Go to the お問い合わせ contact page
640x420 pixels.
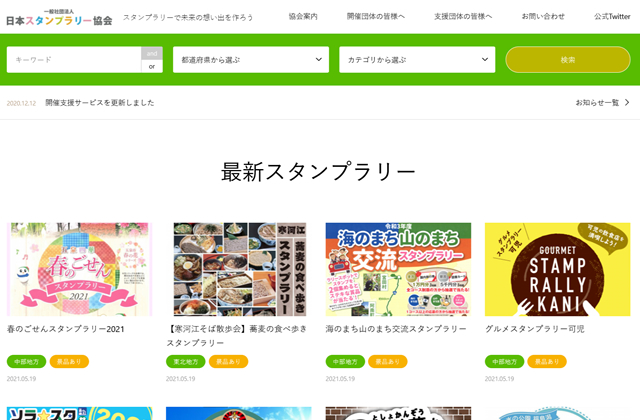(543, 16)
